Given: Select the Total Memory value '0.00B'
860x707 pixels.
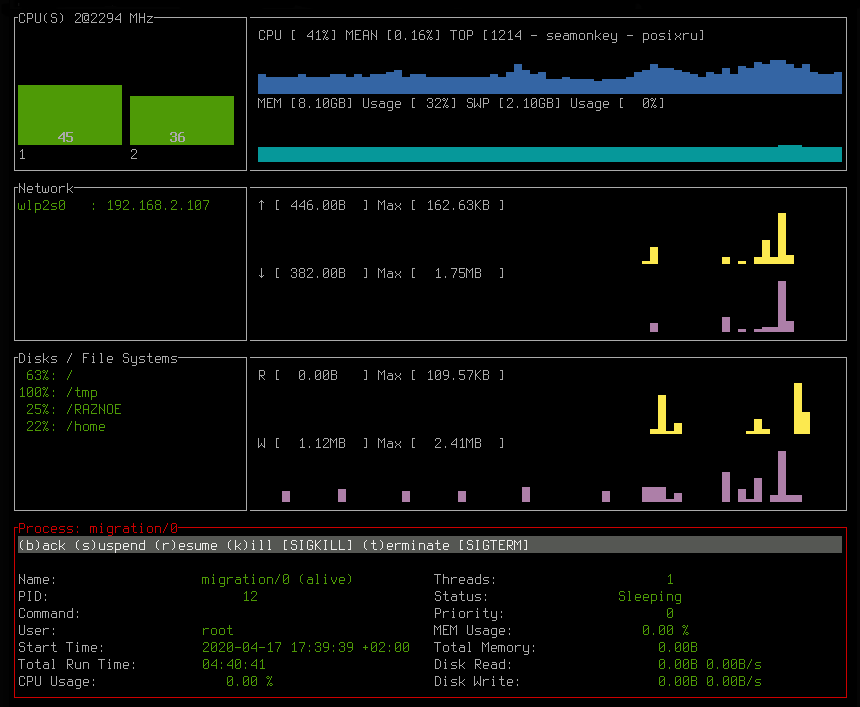Looking at the screenshot, I should click(677, 648).
